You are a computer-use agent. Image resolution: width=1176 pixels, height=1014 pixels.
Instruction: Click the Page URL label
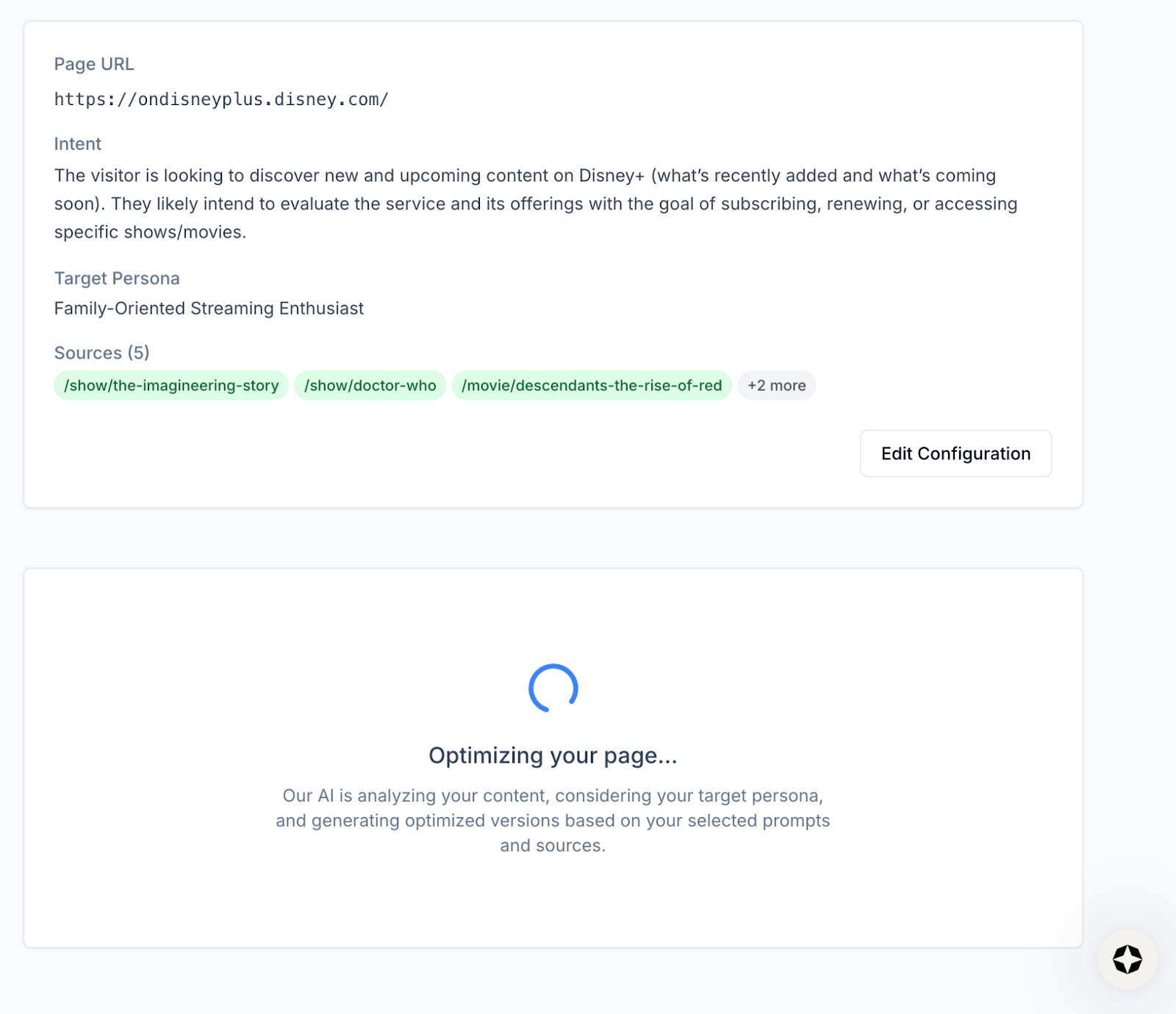(94, 64)
